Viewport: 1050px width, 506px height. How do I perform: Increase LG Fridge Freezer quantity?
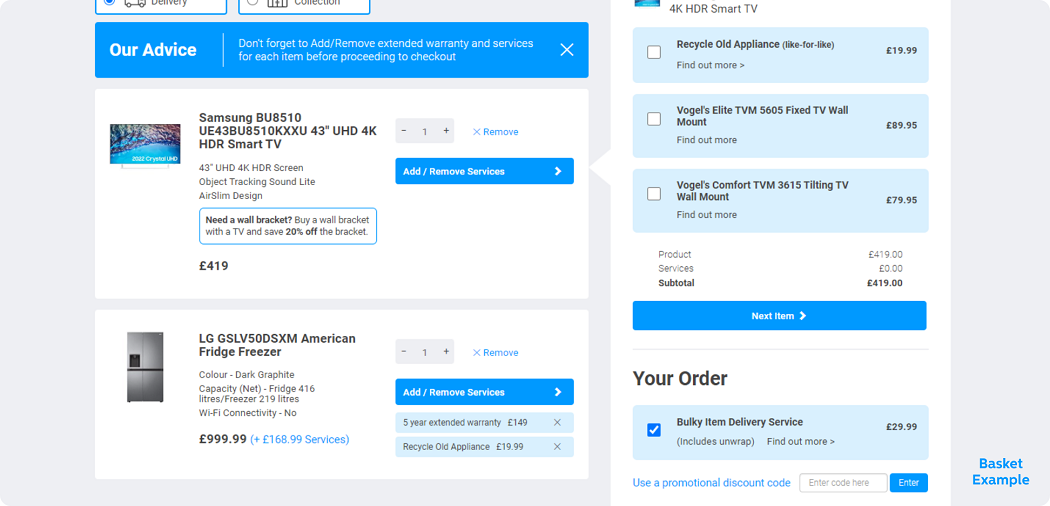pos(446,352)
